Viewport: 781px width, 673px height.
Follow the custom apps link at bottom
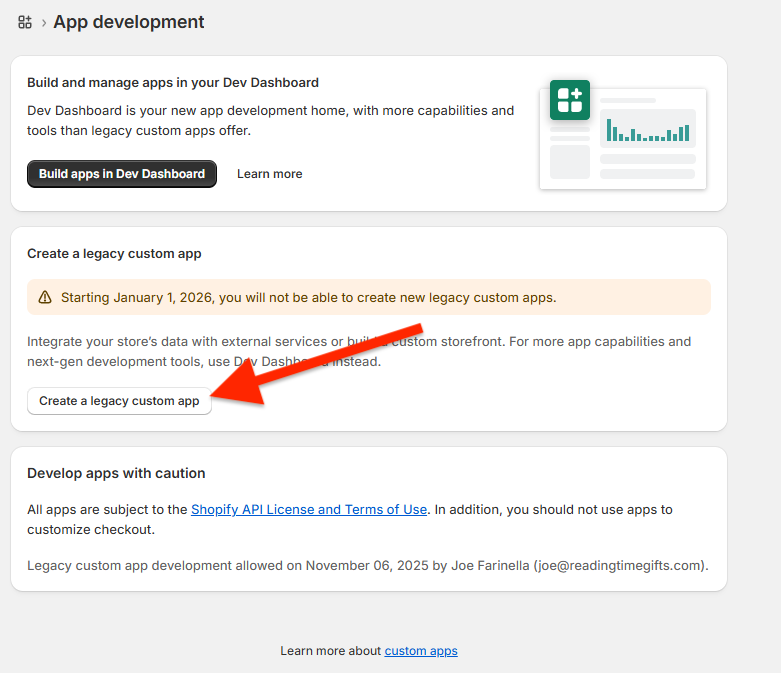[421, 651]
